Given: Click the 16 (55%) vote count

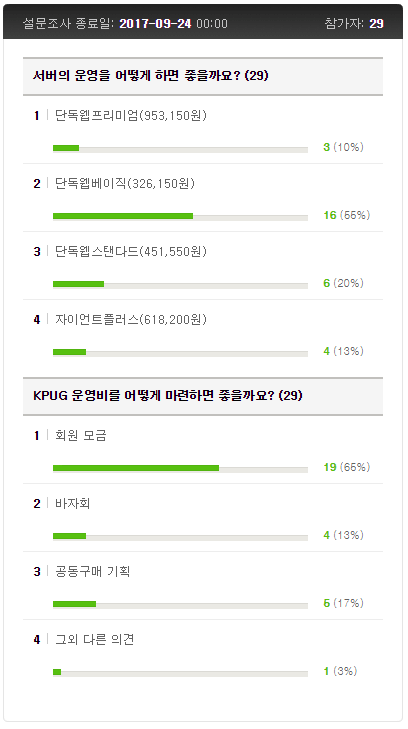Looking at the screenshot, I should [x=347, y=215].
